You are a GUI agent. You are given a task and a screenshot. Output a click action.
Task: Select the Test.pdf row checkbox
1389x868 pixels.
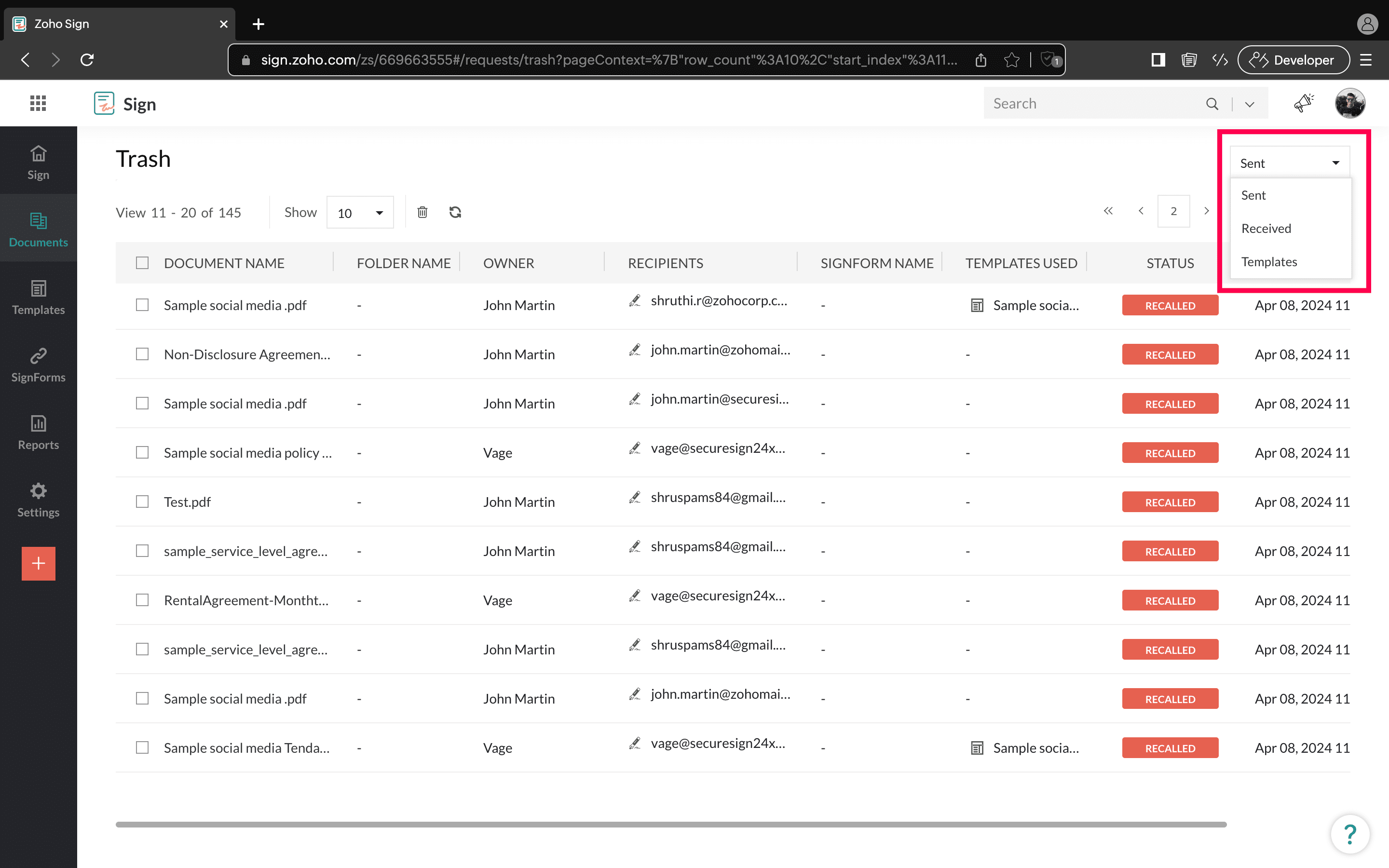[x=142, y=502]
